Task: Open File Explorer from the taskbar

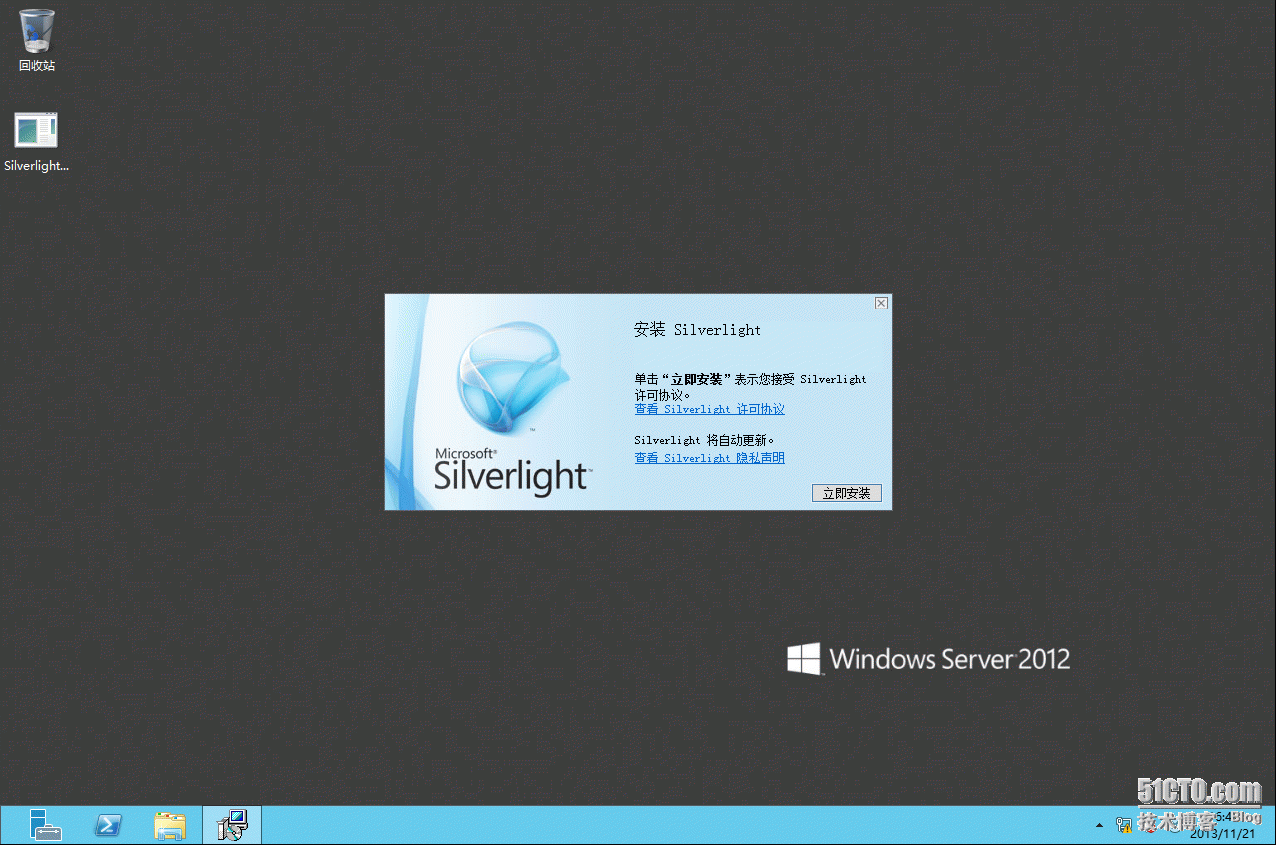Action: click(x=170, y=825)
